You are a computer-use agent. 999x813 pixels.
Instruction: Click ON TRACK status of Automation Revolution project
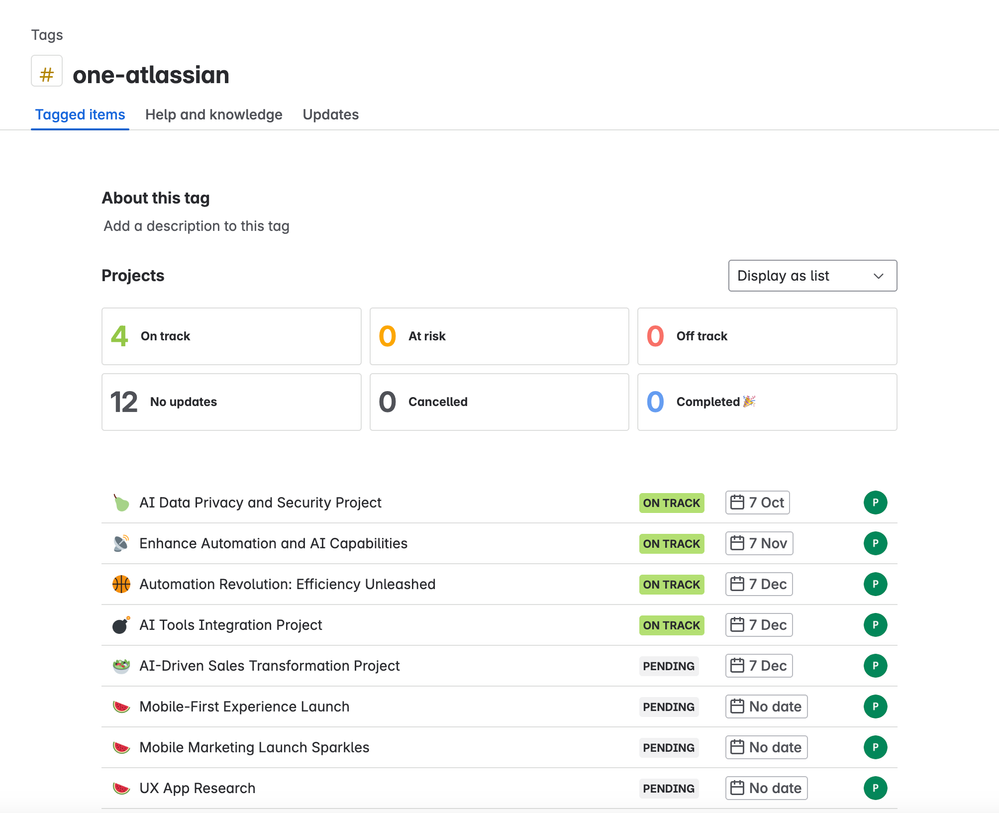point(672,584)
